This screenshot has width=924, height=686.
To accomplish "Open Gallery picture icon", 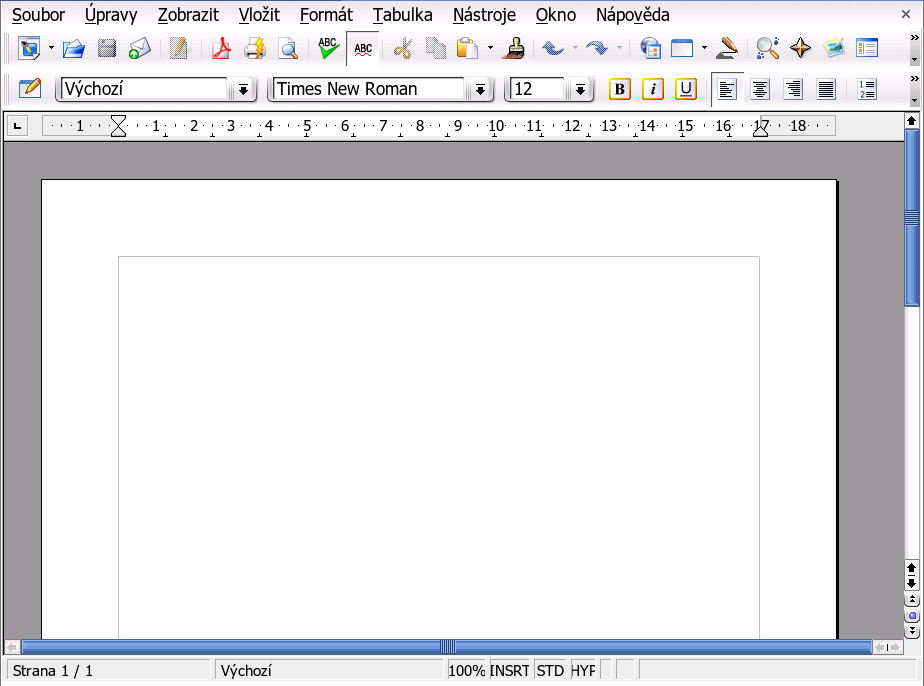I will [834, 48].
